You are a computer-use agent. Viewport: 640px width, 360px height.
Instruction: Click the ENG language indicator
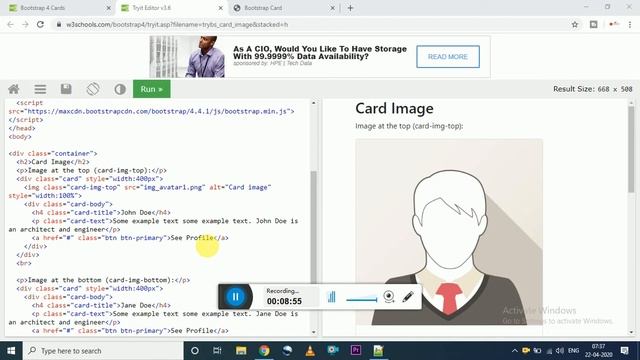573,351
